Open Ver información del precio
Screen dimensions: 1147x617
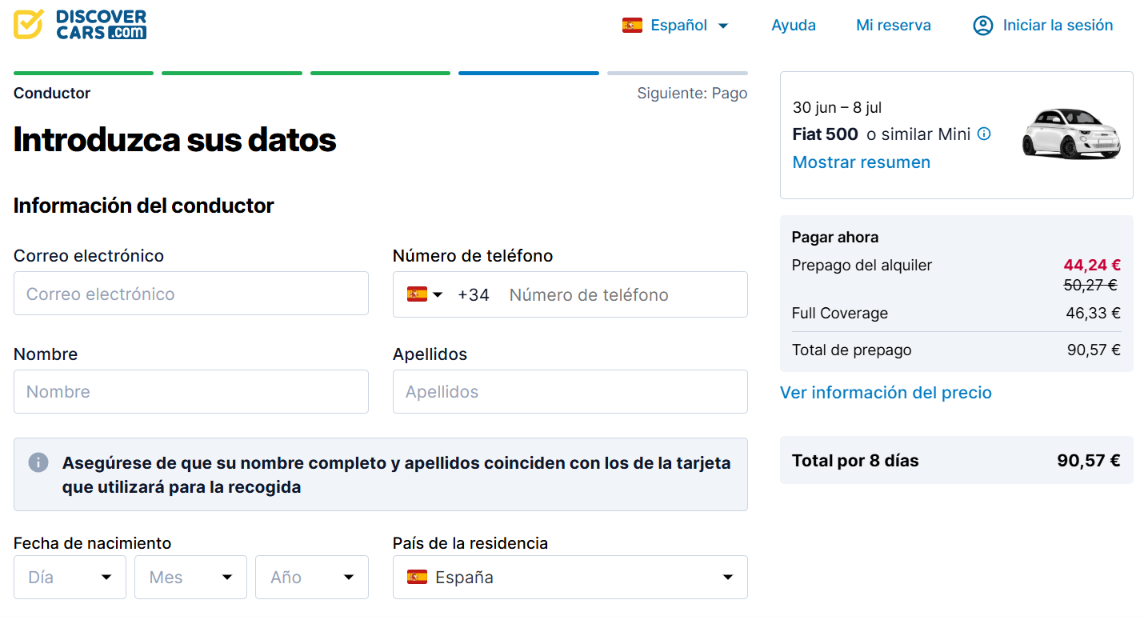click(885, 393)
